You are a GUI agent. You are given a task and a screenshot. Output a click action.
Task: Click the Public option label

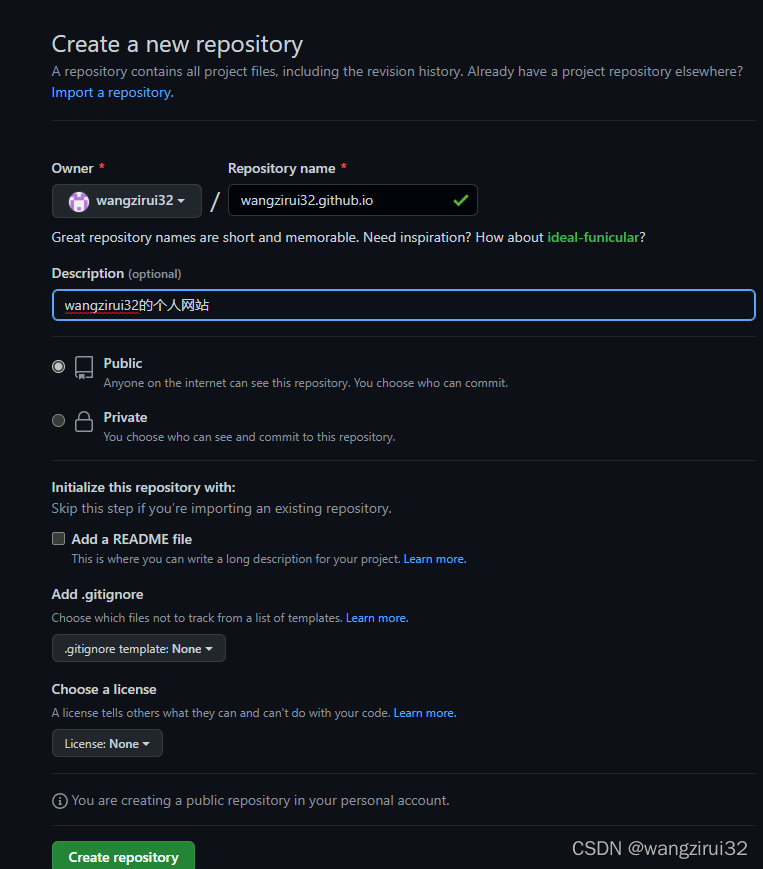tap(122, 364)
